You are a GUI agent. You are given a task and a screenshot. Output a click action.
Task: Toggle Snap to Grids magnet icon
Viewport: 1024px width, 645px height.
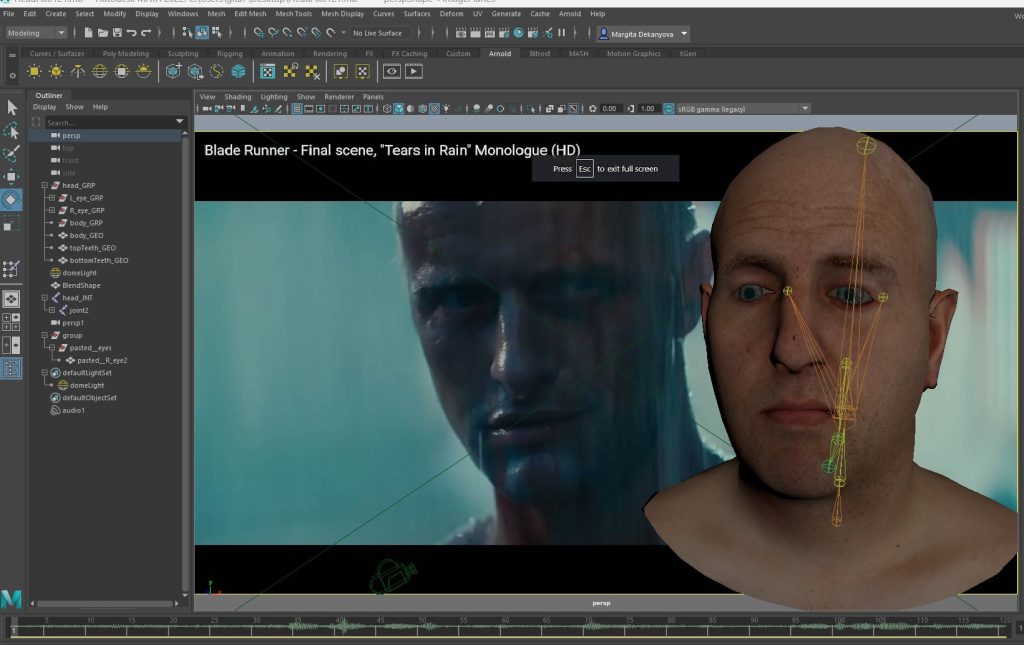(259, 33)
